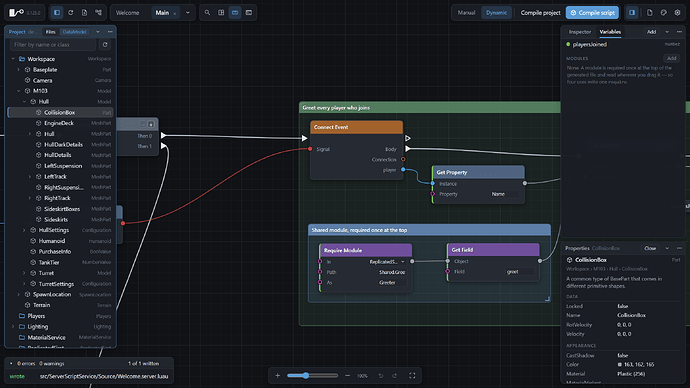The height and width of the screenshot is (388, 690).
Task: Expand the LeftTrack tree node
Action: (30, 176)
